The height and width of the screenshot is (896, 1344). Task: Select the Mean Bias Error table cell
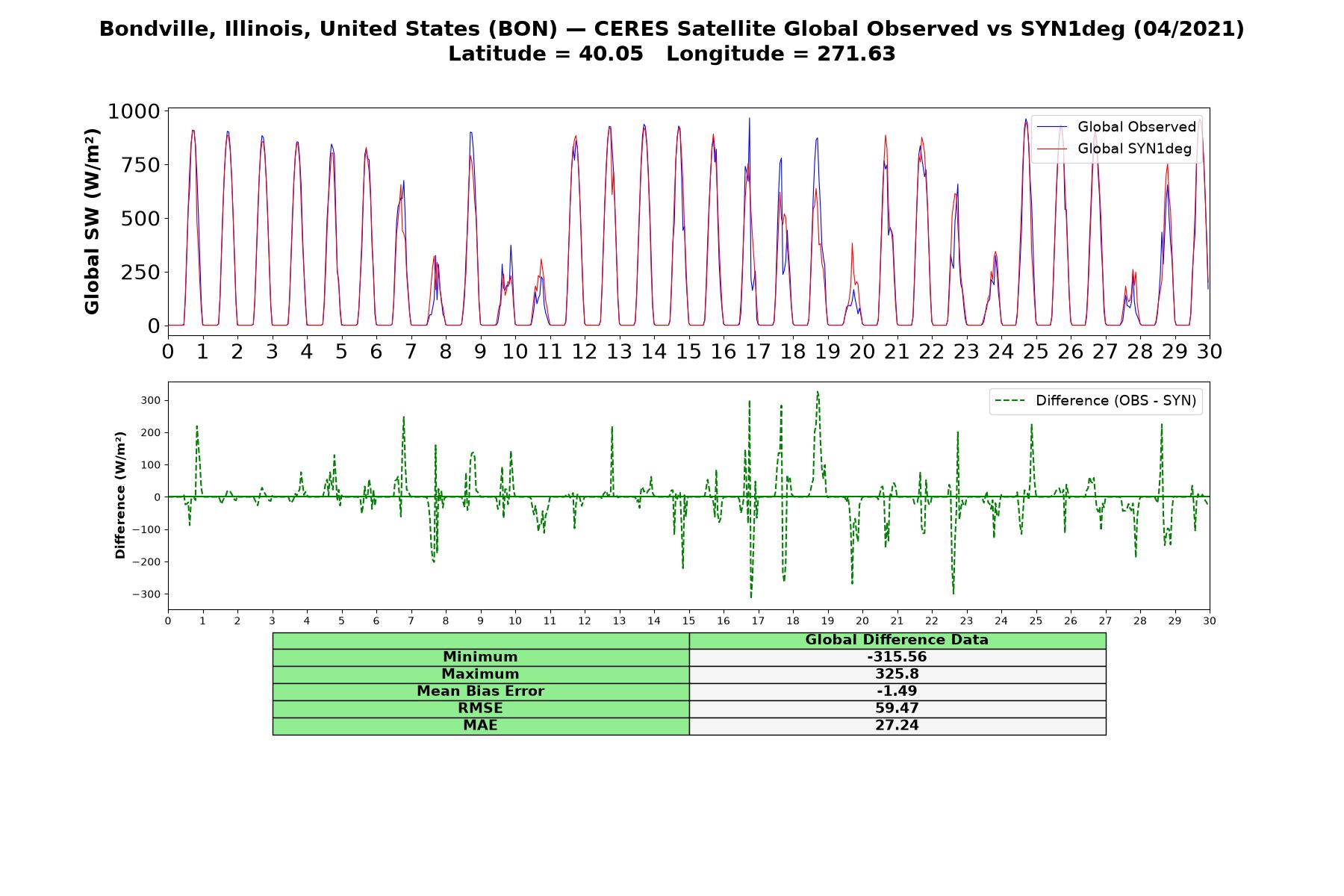(x=481, y=691)
